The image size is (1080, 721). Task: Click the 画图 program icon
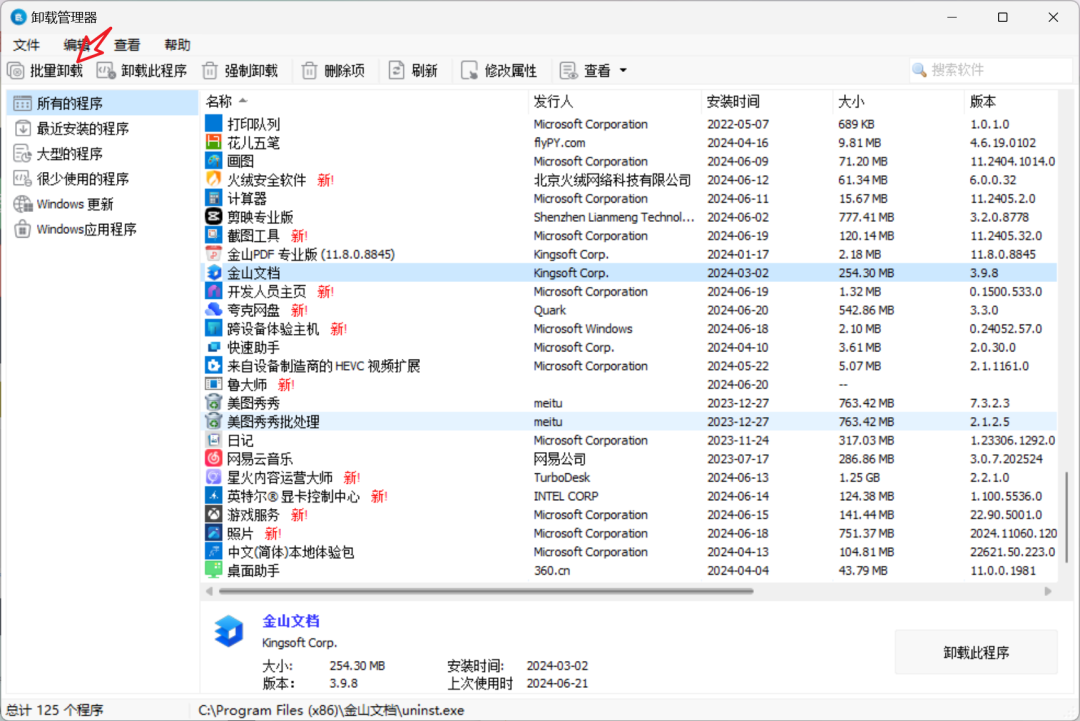pos(214,161)
